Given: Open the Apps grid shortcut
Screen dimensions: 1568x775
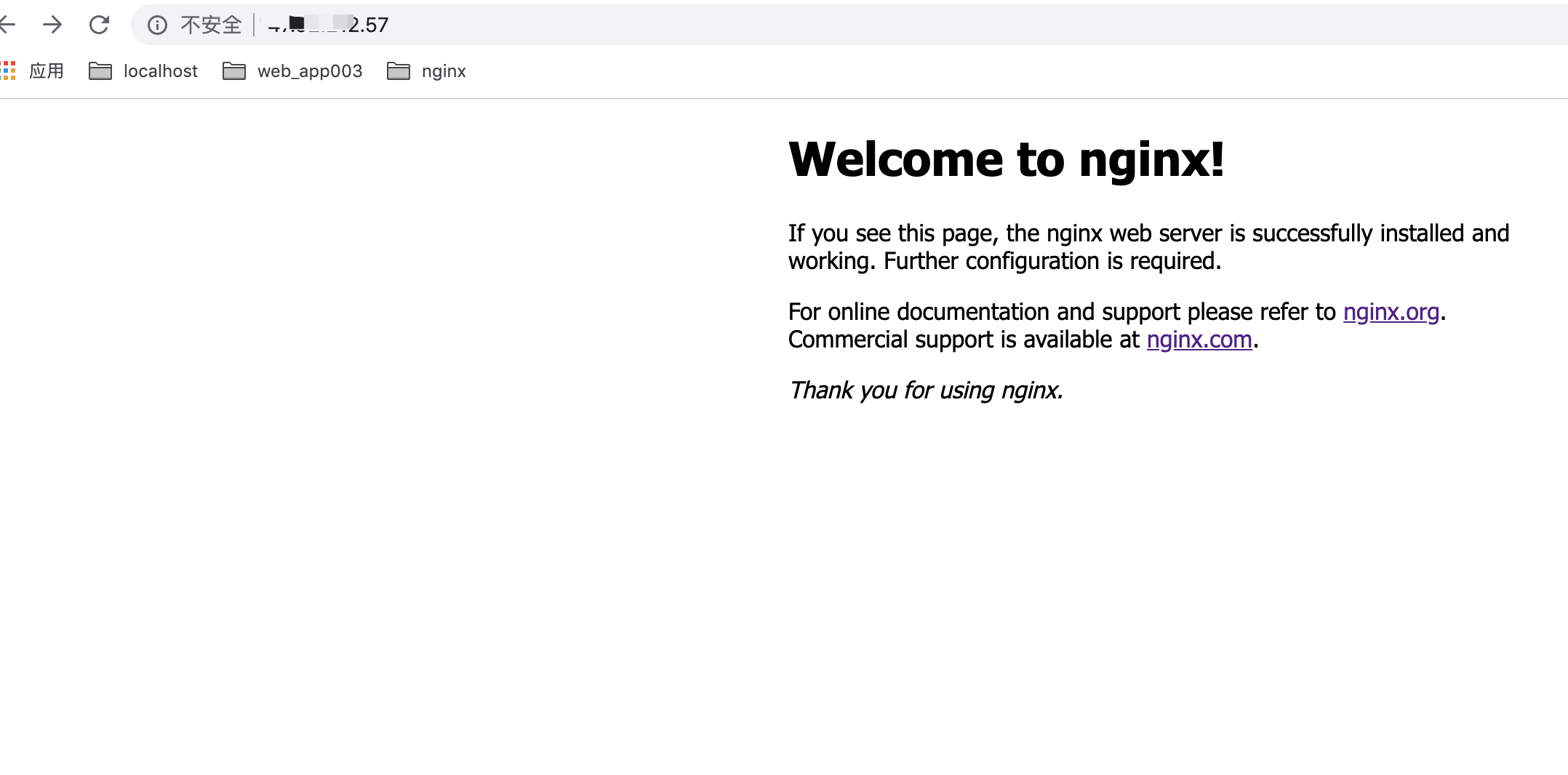Looking at the screenshot, I should [8, 71].
